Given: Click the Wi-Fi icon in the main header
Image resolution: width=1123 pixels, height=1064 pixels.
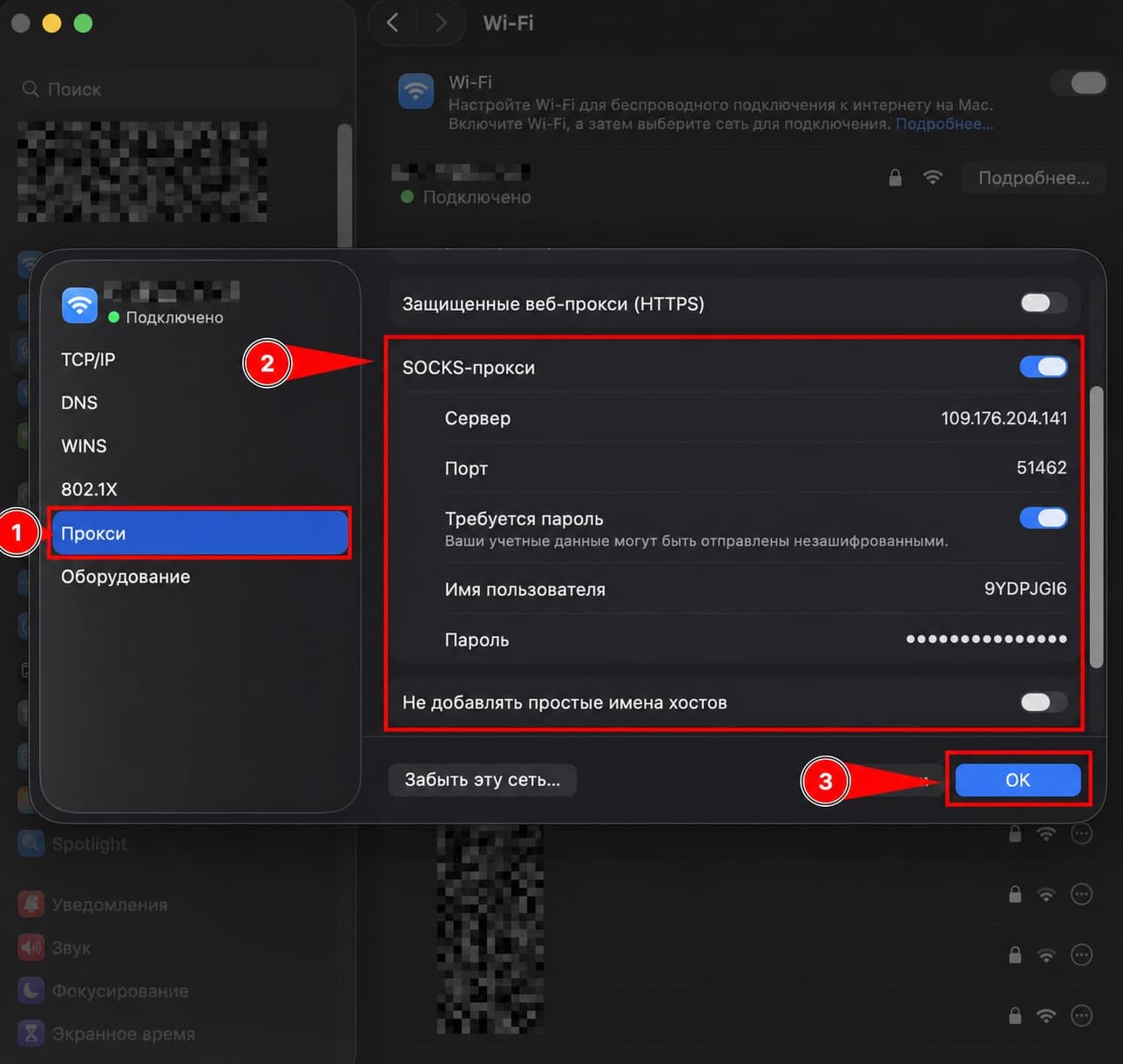Looking at the screenshot, I should tap(416, 91).
